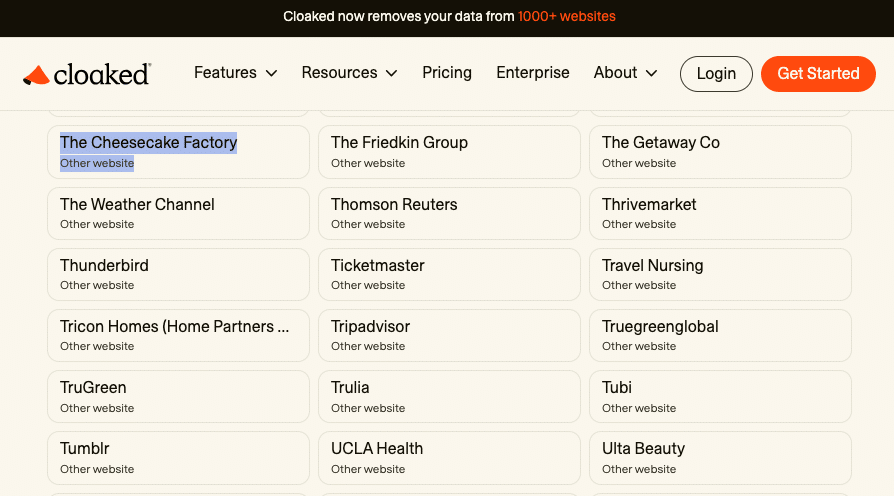Screen dimensions: 894x496
Task: Select the Thomson Reuters card
Action: coord(449,214)
